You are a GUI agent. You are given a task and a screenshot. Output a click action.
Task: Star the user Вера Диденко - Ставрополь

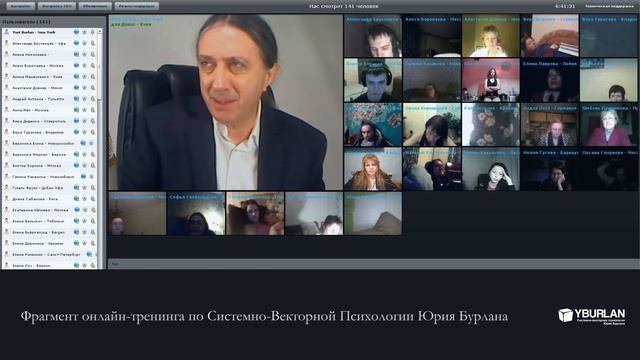pos(84,121)
